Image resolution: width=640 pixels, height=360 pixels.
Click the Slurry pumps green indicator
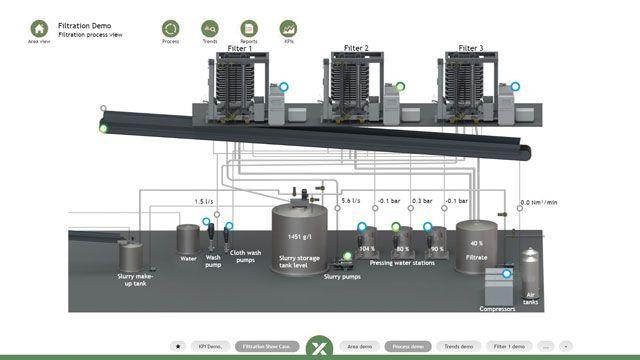point(347,256)
